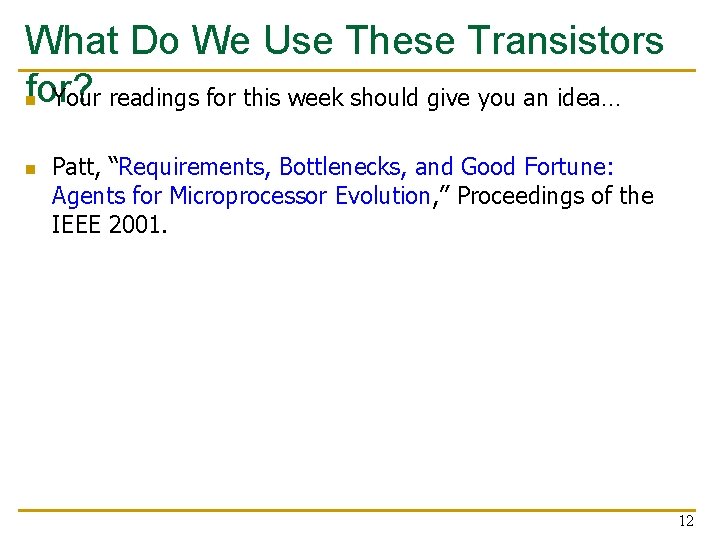Click the gold footer line above the page number
This screenshot has height=540, width=720.
pos(357,510)
